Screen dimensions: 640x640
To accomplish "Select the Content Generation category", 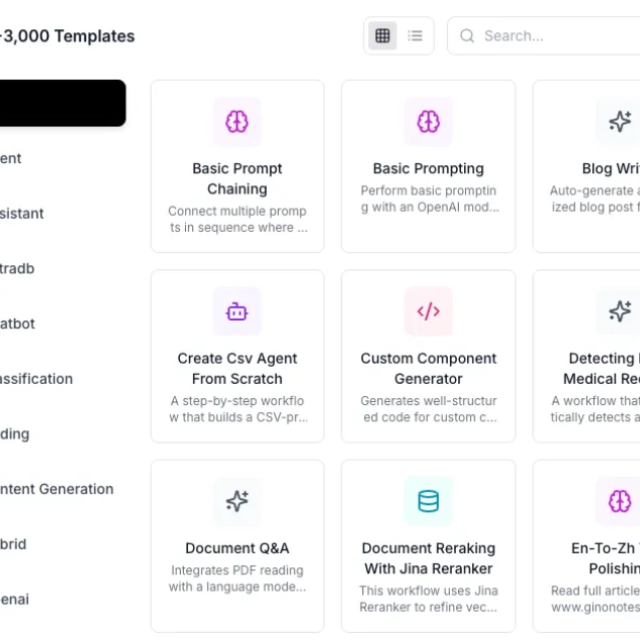I will pos(56,489).
